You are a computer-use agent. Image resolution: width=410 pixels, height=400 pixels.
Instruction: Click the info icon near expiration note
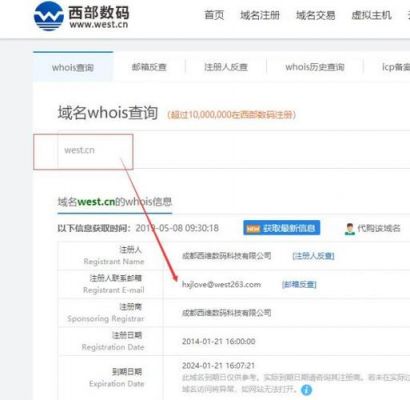[307, 389]
